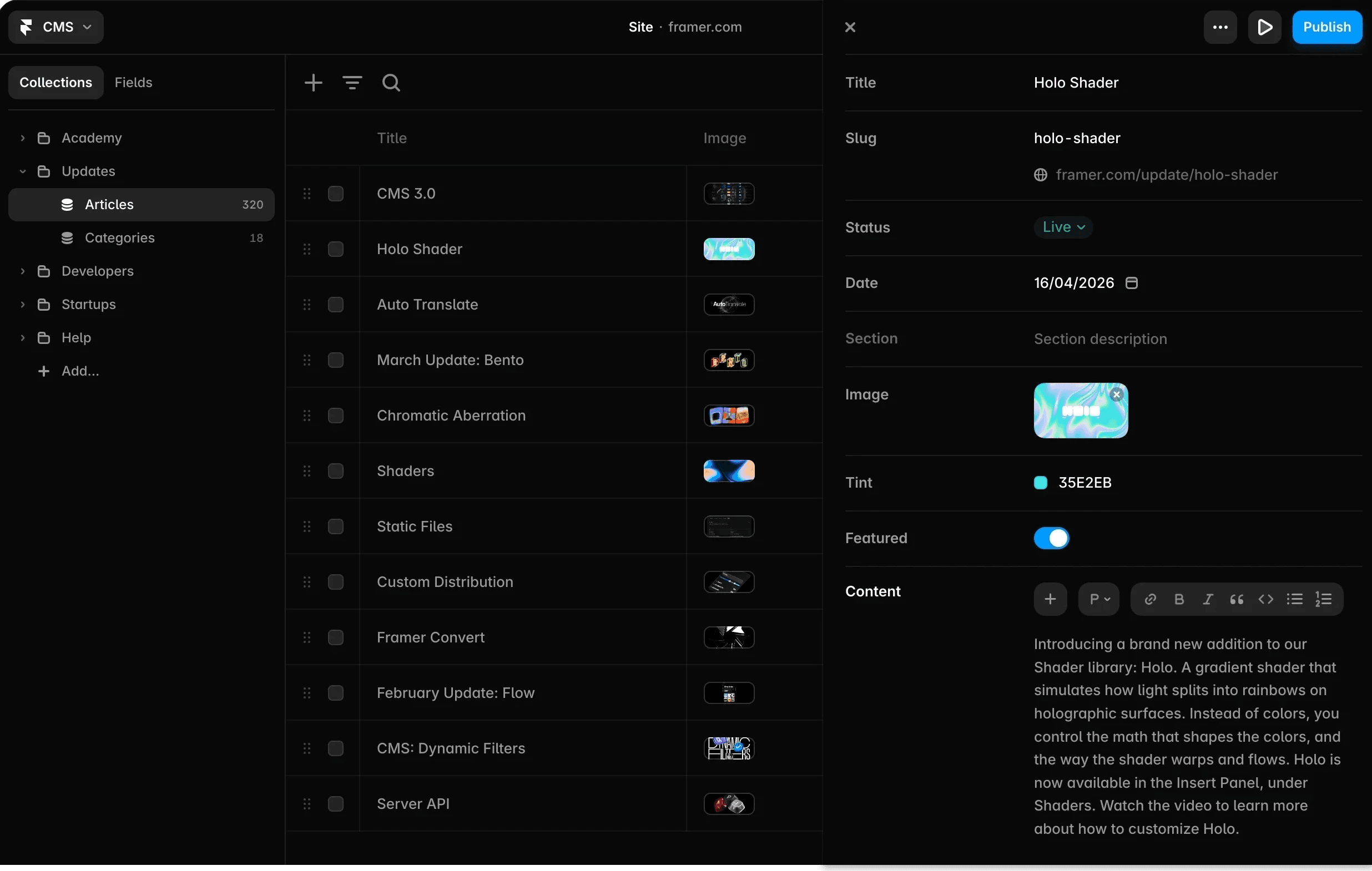Click the preview play icon
Viewport: 1372px width, 871px height.
tap(1264, 27)
